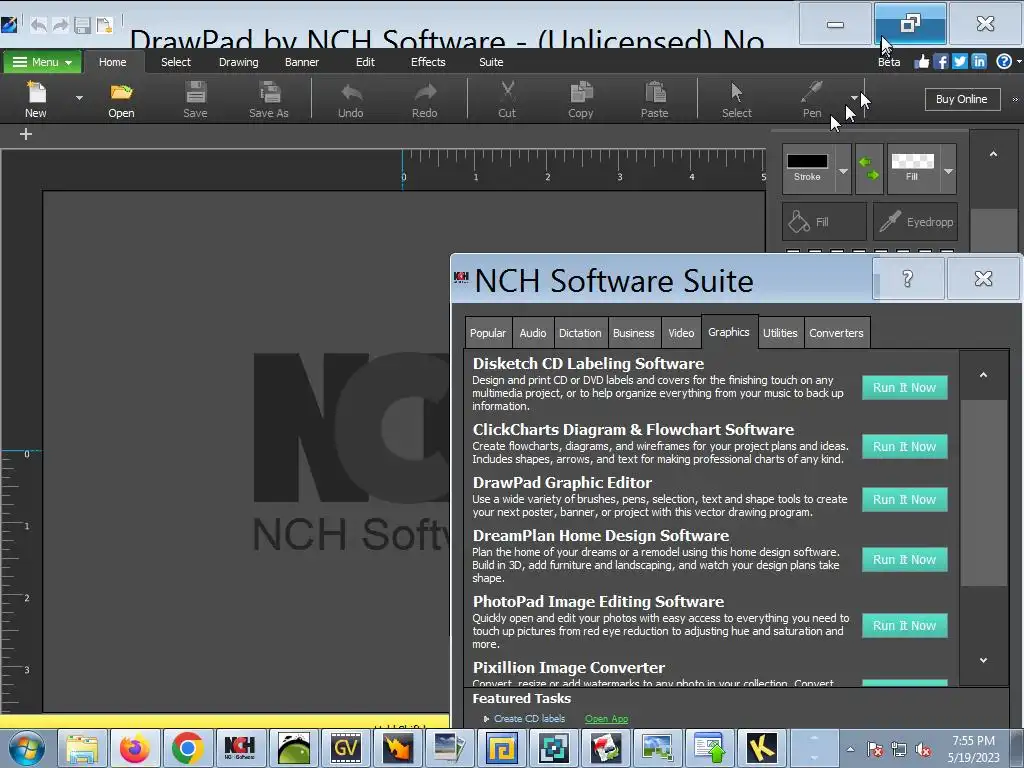Open the Effects ribbon tab
This screenshot has height=768, width=1024.
coord(428,62)
